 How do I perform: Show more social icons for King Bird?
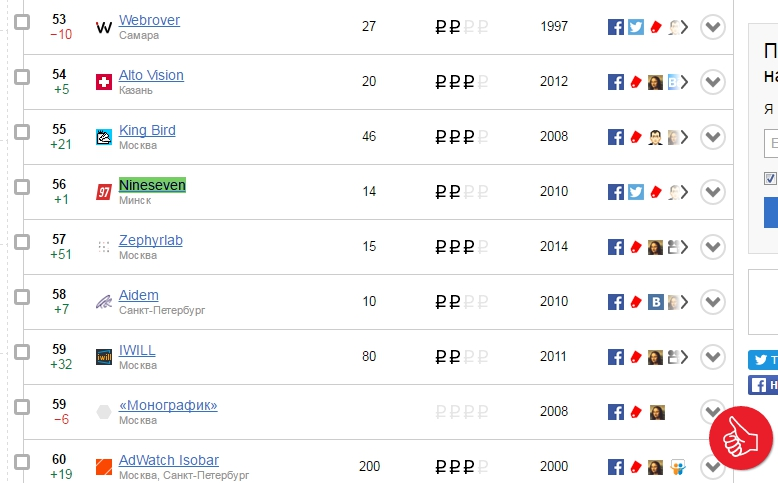(684, 137)
